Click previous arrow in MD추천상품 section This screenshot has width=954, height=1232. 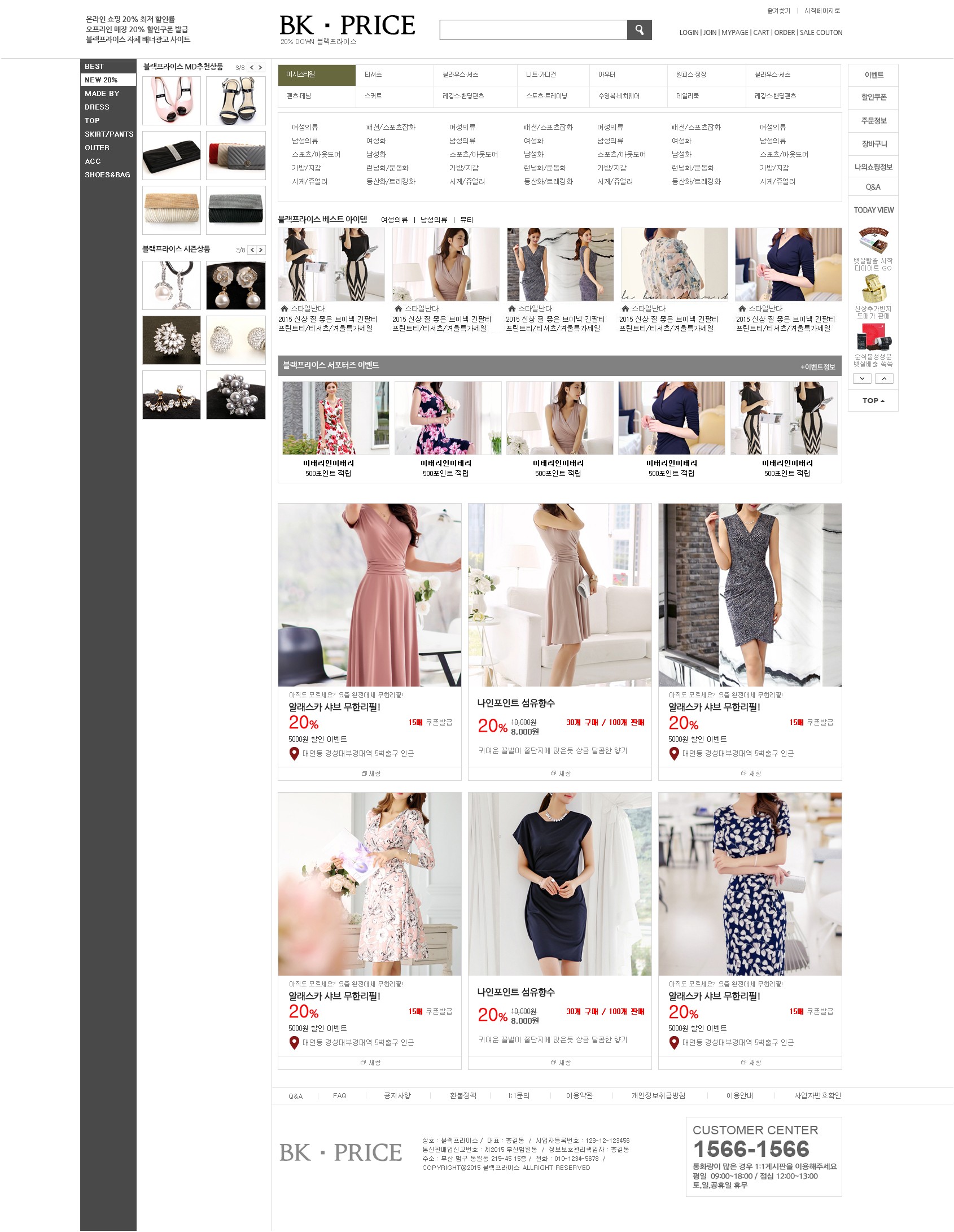click(252, 68)
